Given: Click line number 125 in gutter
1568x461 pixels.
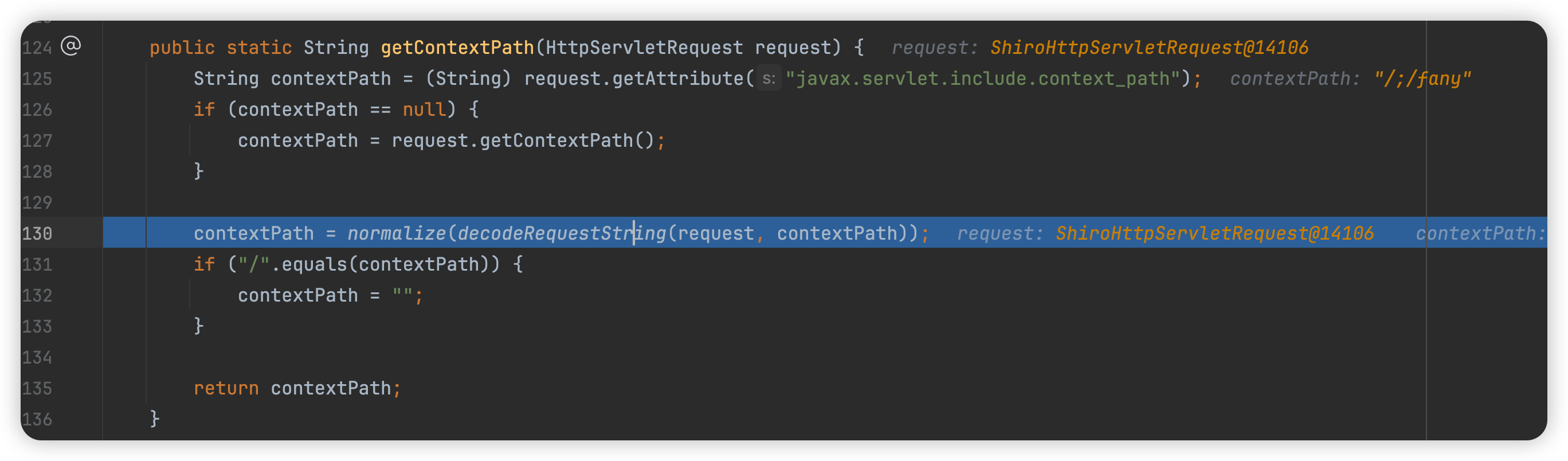Looking at the screenshot, I should point(37,79).
